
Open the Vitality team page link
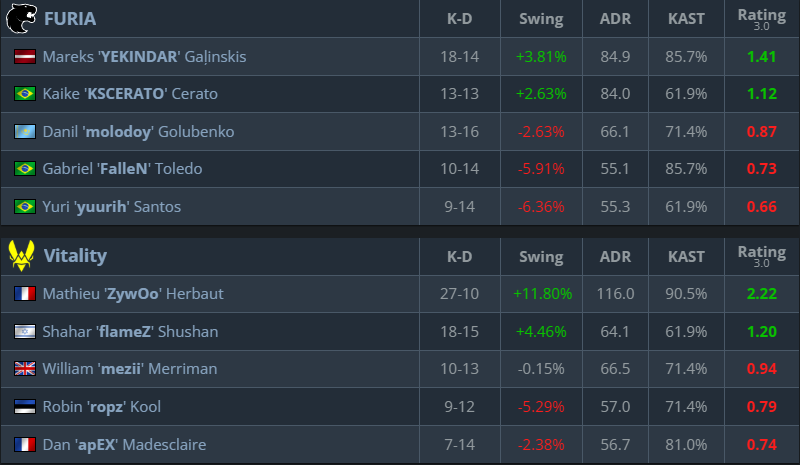click(x=75, y=256)
